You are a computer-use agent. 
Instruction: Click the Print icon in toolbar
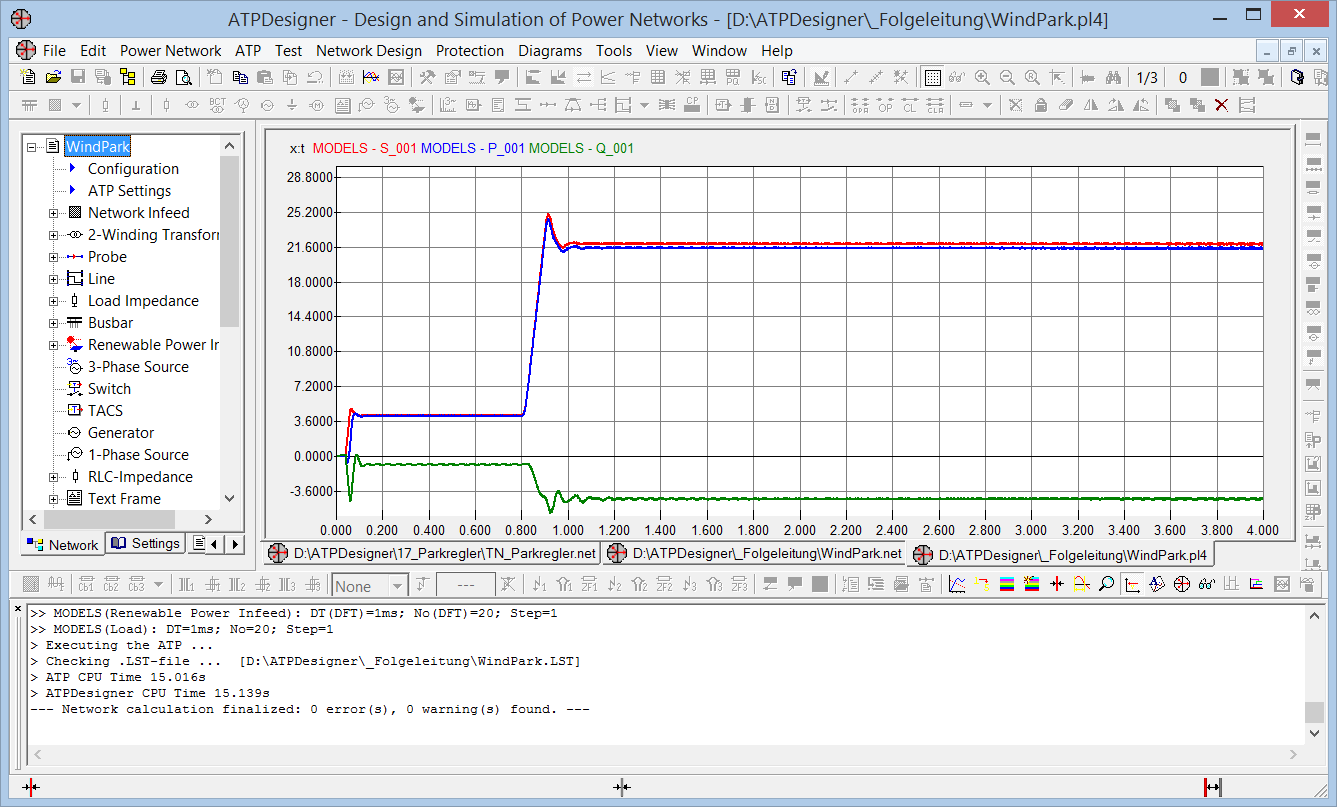coord(159,77)
